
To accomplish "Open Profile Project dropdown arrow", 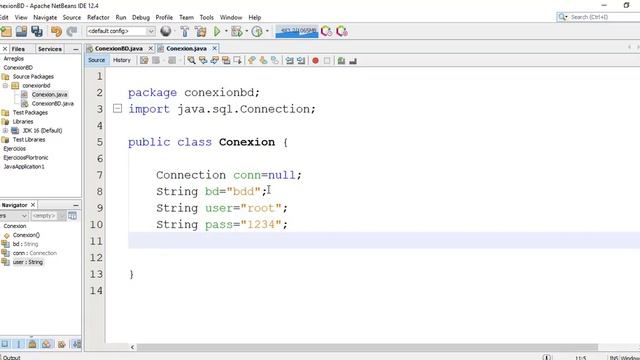I will point(267,31).
